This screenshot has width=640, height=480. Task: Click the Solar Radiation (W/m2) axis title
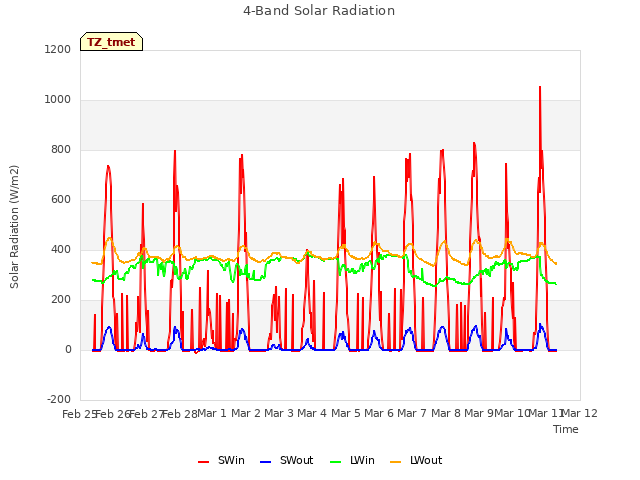click(14, 227)
